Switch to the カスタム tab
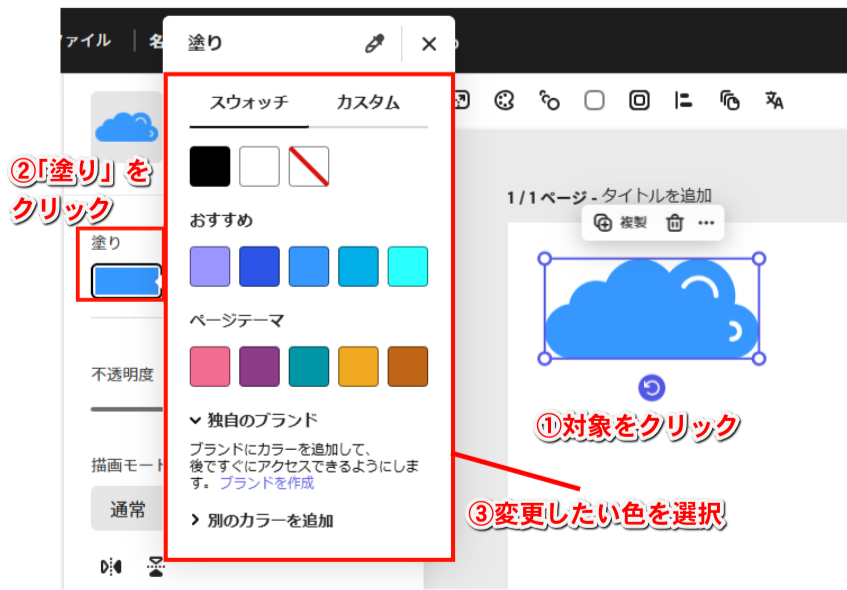The width and height of the screenshot is (847, 590). pyautogui.click(x=368, y=102)
